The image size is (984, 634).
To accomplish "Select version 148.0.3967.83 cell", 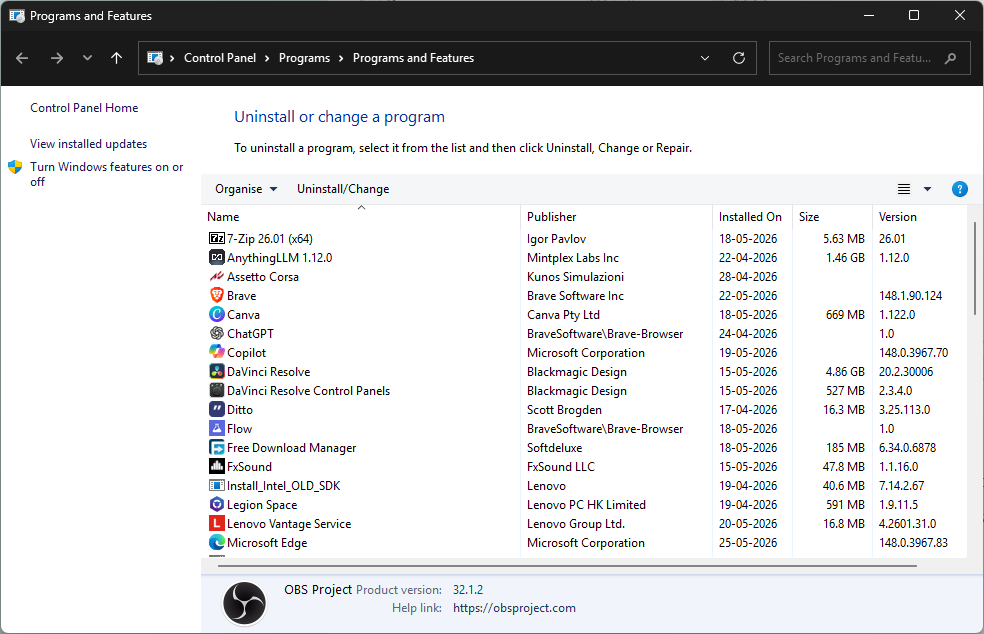I will [913, 542].
